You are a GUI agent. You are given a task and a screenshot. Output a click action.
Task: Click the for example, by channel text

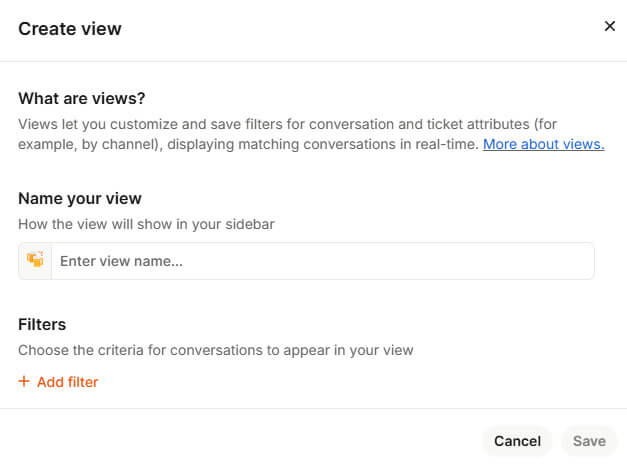click(x=98, y=144)
